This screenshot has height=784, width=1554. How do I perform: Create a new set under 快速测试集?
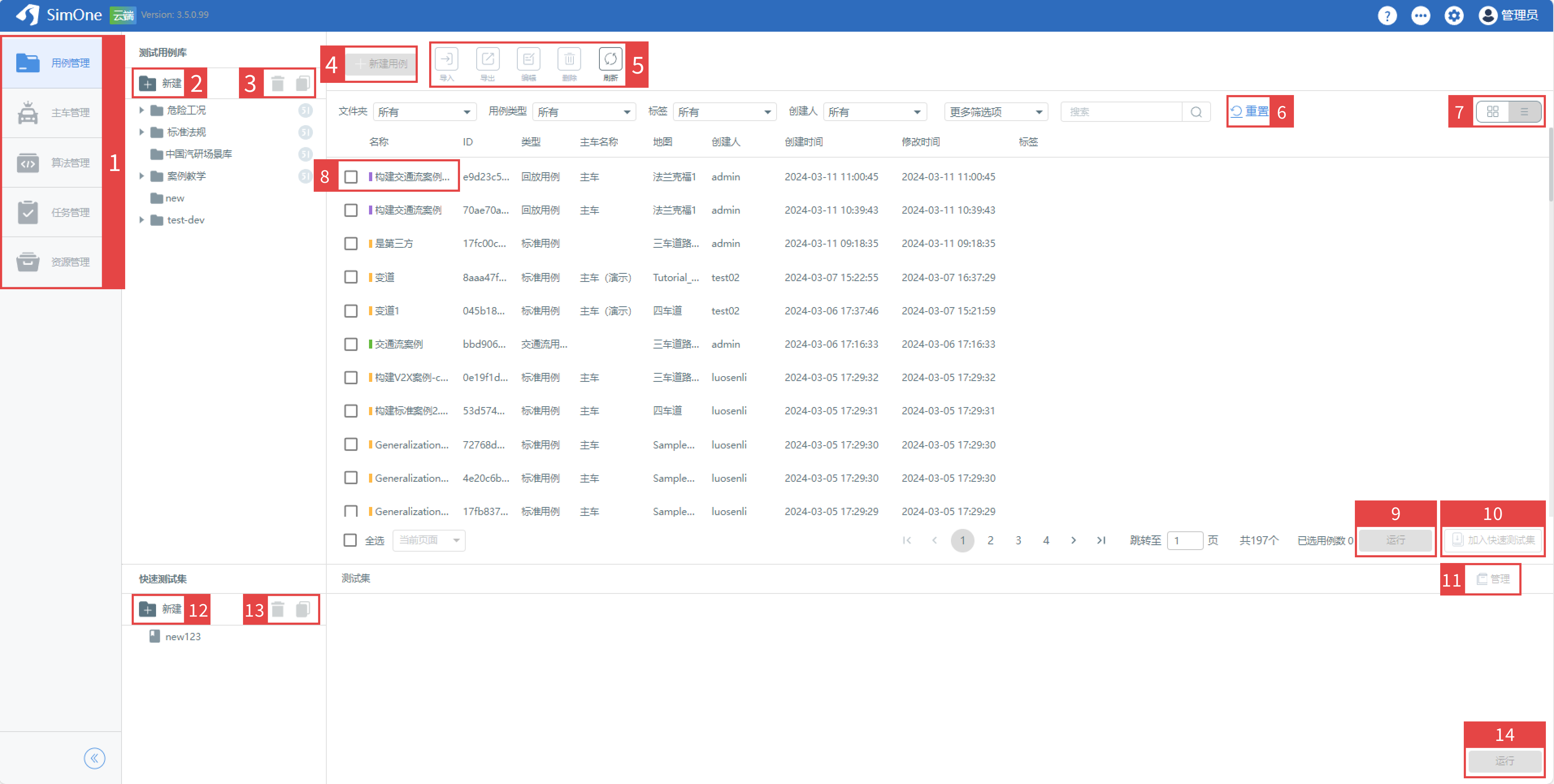coord(160,609)
